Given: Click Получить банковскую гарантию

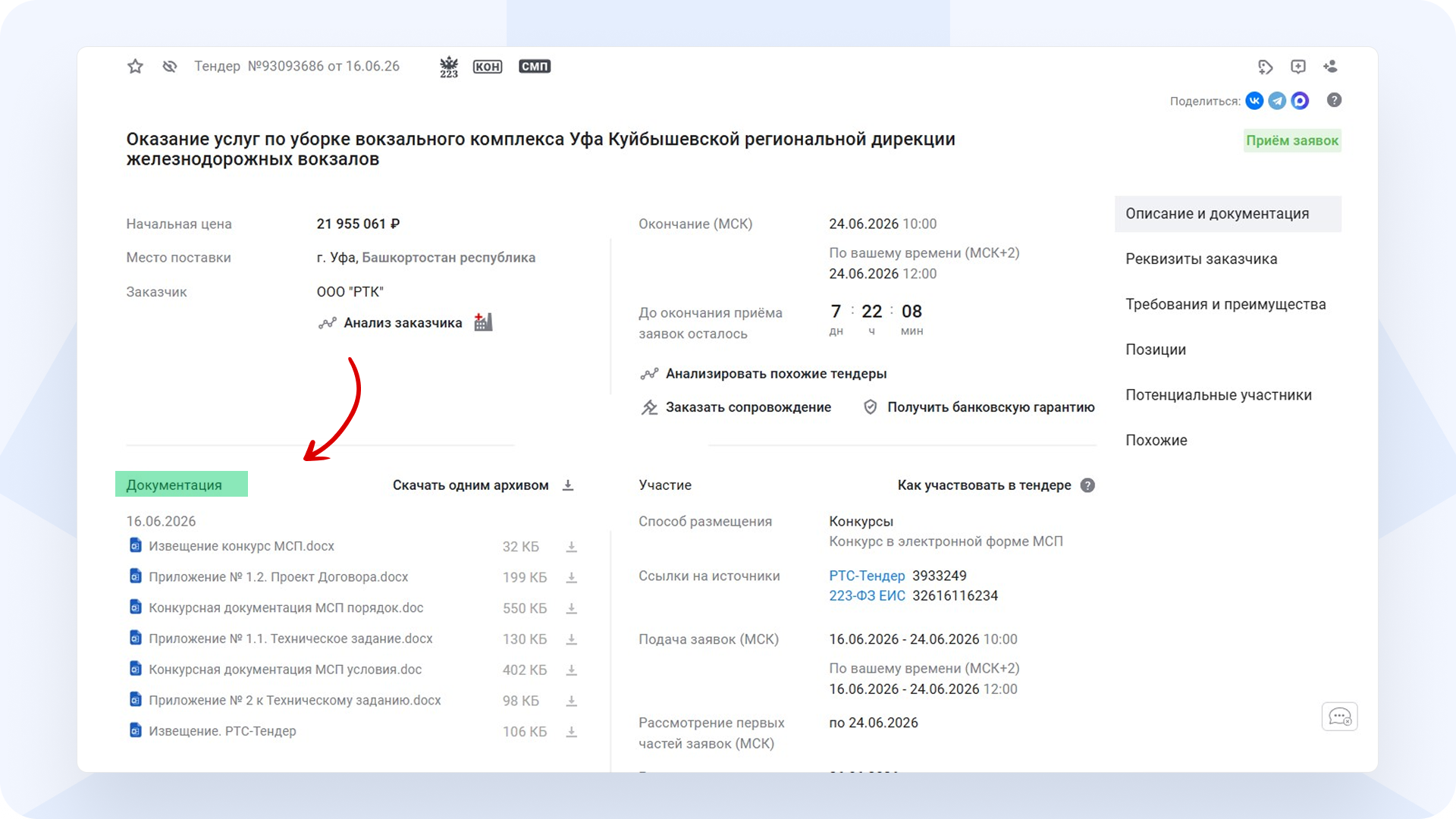Looking at the screenshot, I should tap(990, 407).
